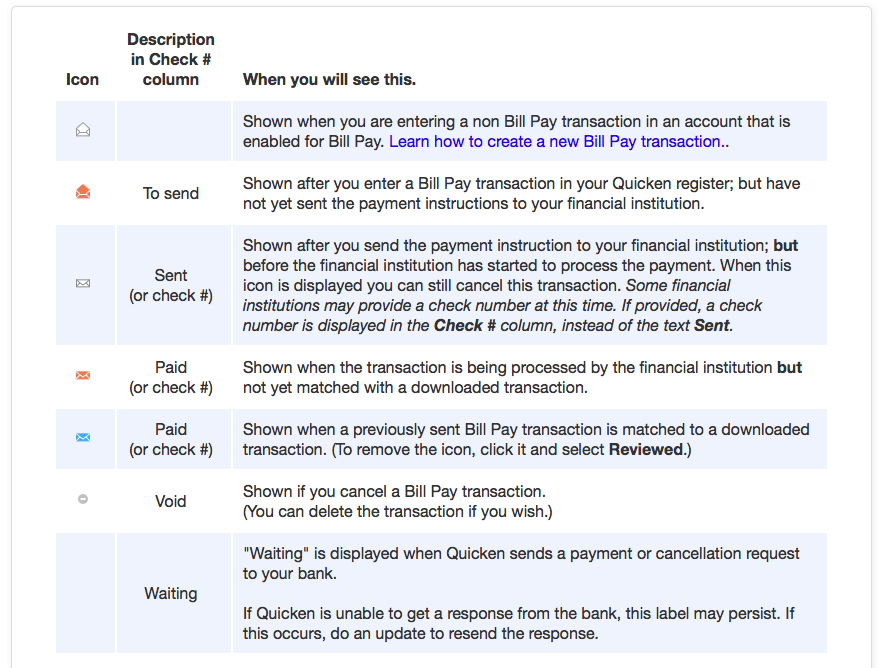
Task: Click the "Waiting" description label
Action: pyautogui.click(x=171, y=593)
